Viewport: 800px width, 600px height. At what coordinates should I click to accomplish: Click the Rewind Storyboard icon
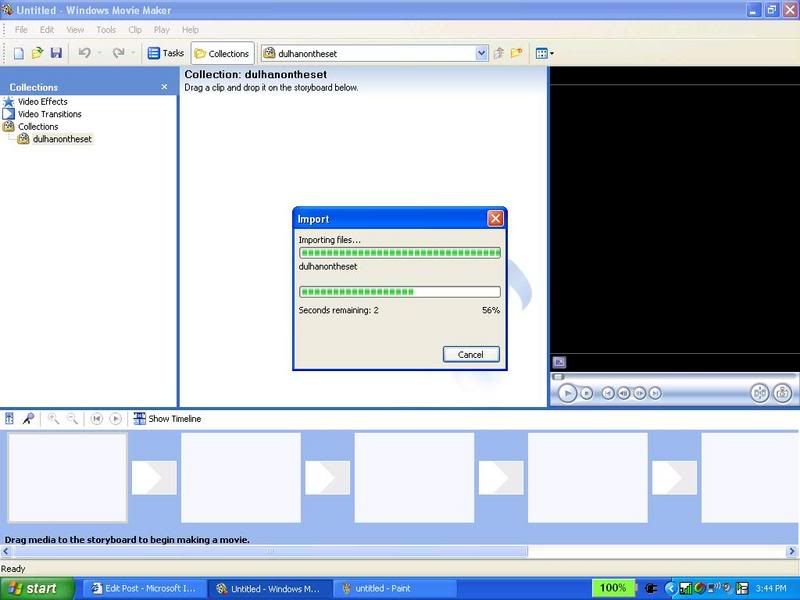pyautogui.click(x=96, y=418)
